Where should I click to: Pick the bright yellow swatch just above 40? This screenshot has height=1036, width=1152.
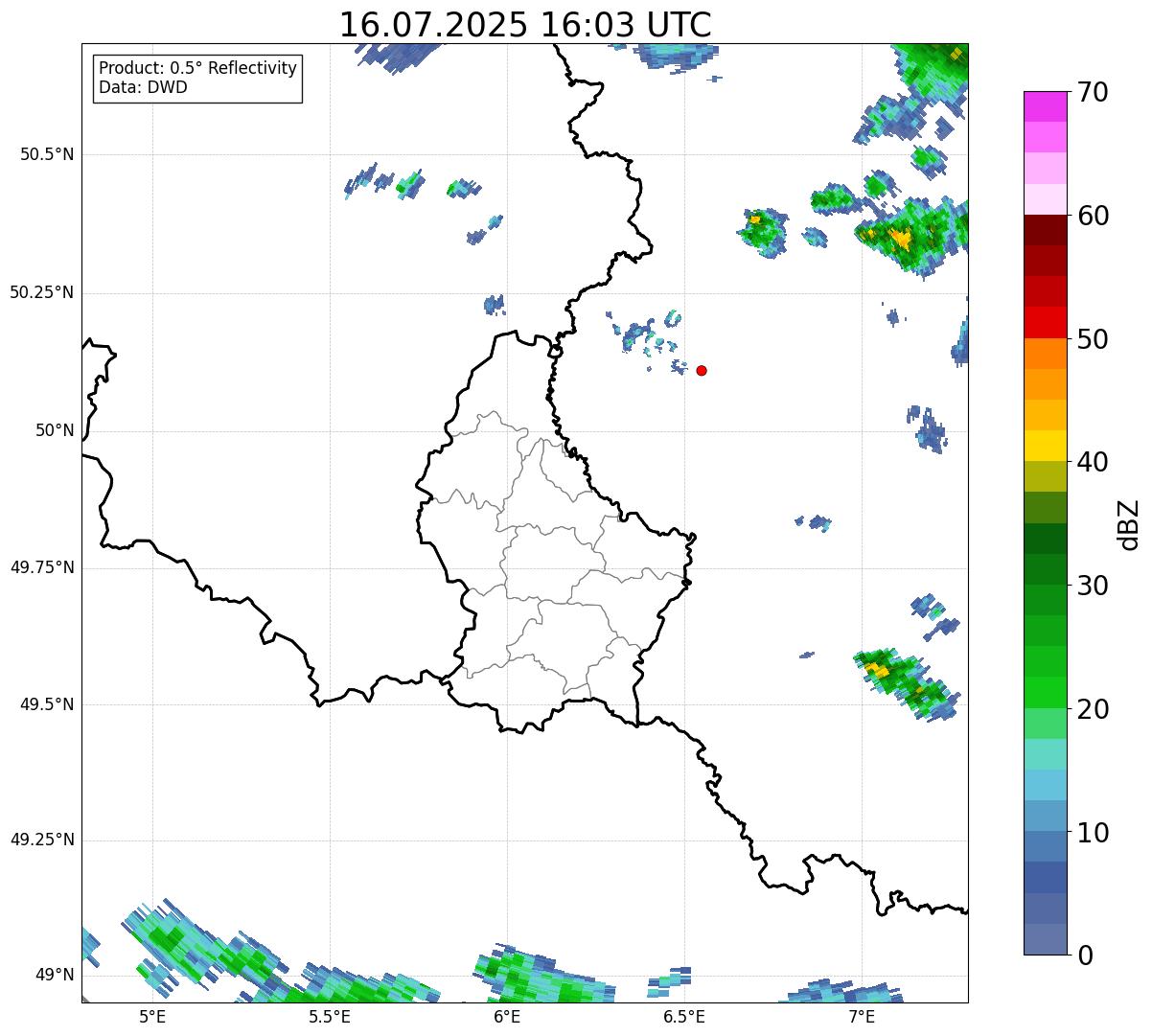point(1045,446)
